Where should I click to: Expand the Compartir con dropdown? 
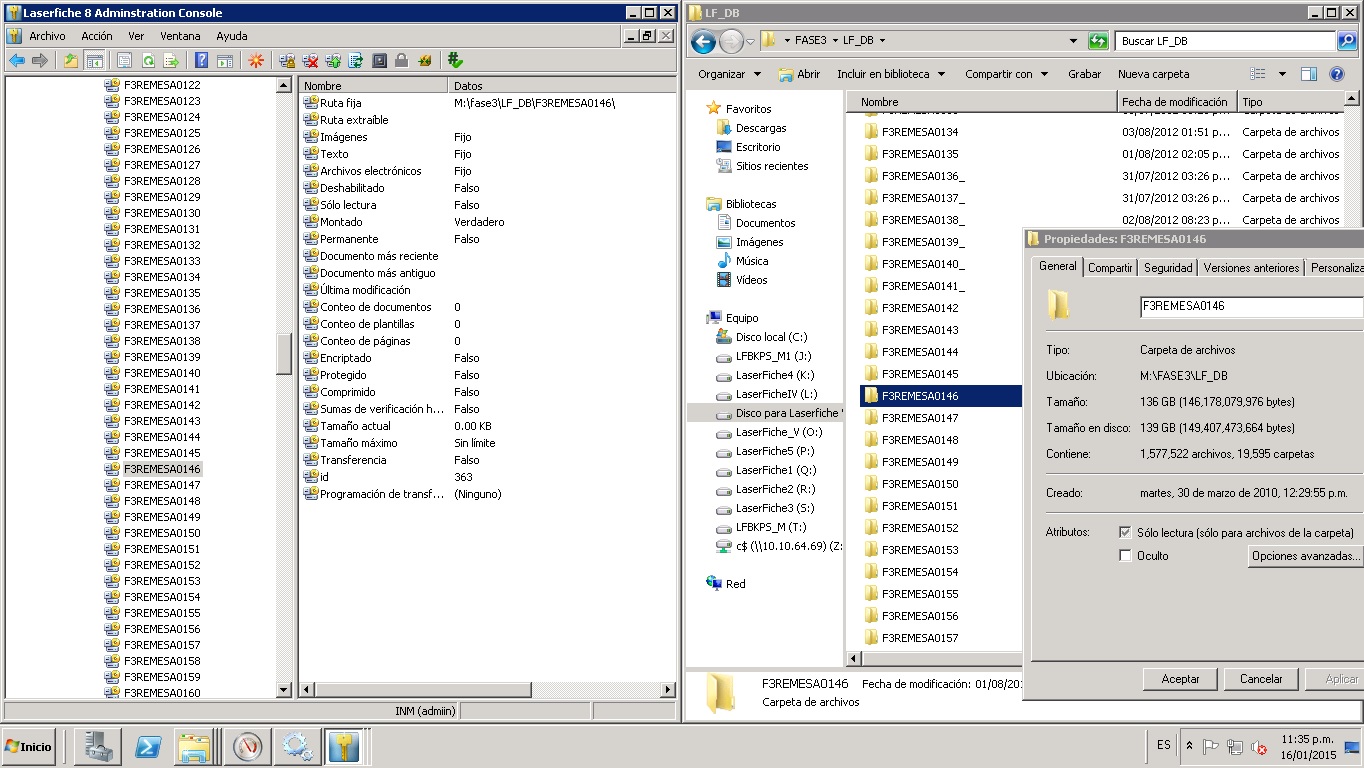click(x=1006, y=74)
